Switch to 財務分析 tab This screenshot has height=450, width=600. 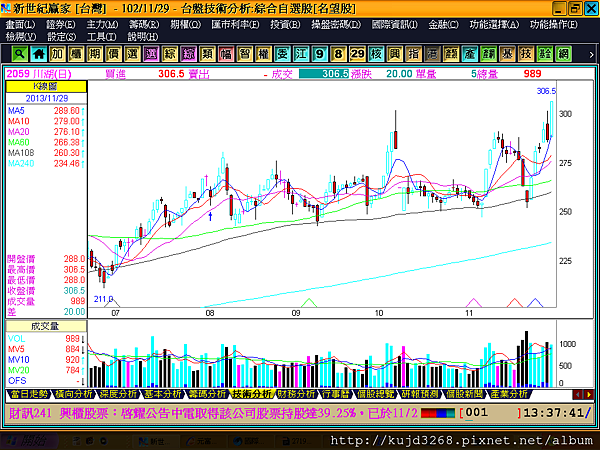click(296, 394)
